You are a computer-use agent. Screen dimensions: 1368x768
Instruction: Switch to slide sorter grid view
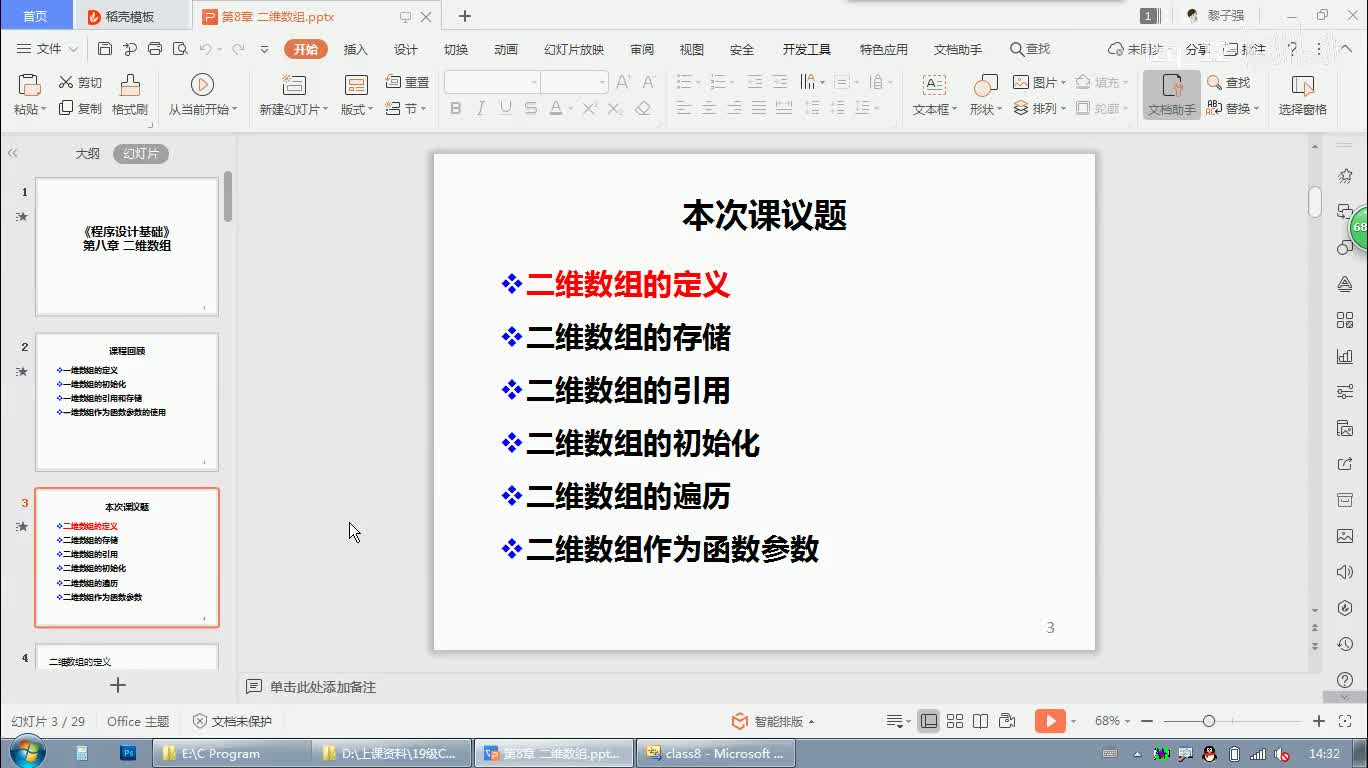pos(955,721)
